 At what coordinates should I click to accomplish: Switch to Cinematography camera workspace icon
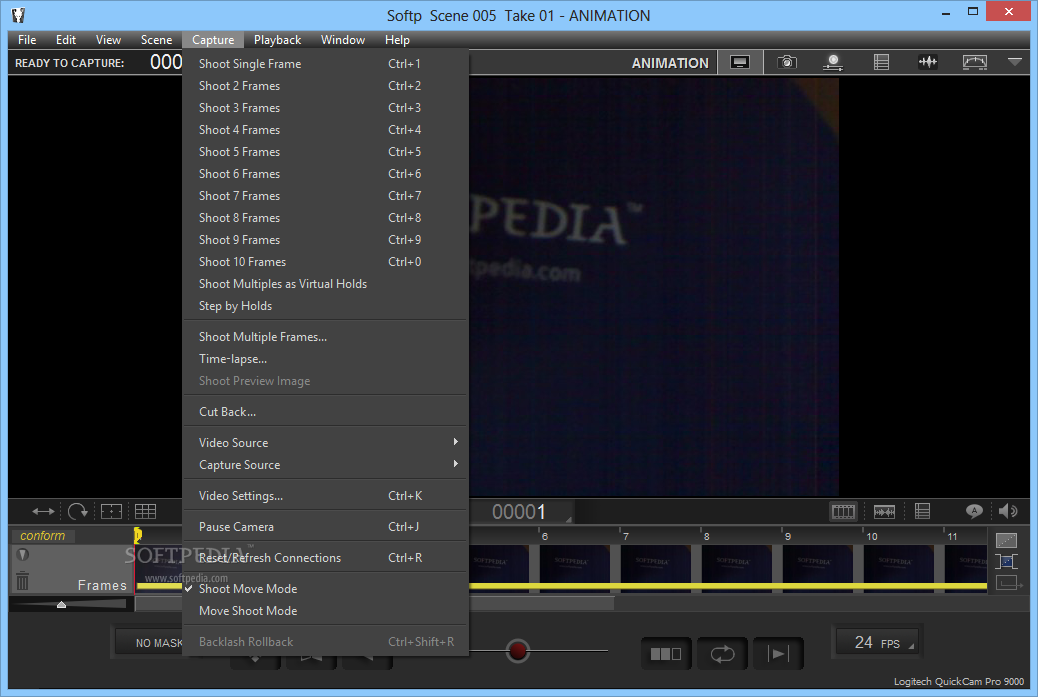click(786, 63)
